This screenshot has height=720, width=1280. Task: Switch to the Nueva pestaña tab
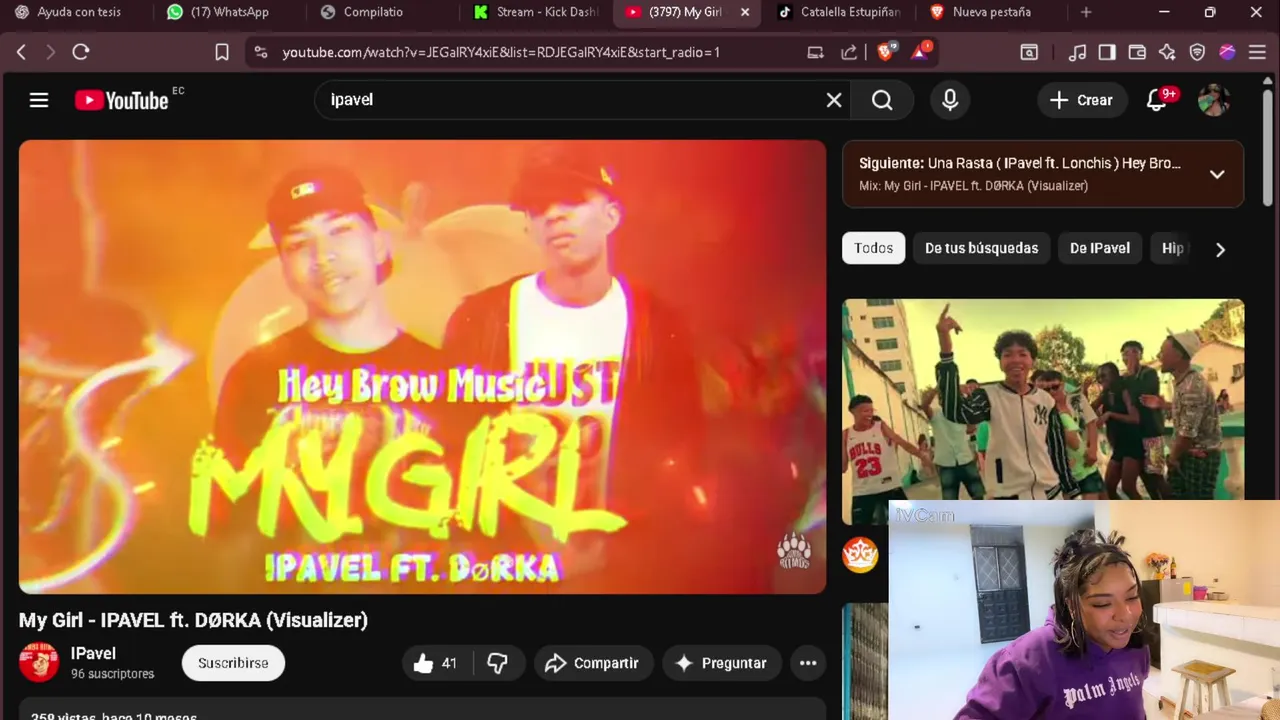[990, 12]
